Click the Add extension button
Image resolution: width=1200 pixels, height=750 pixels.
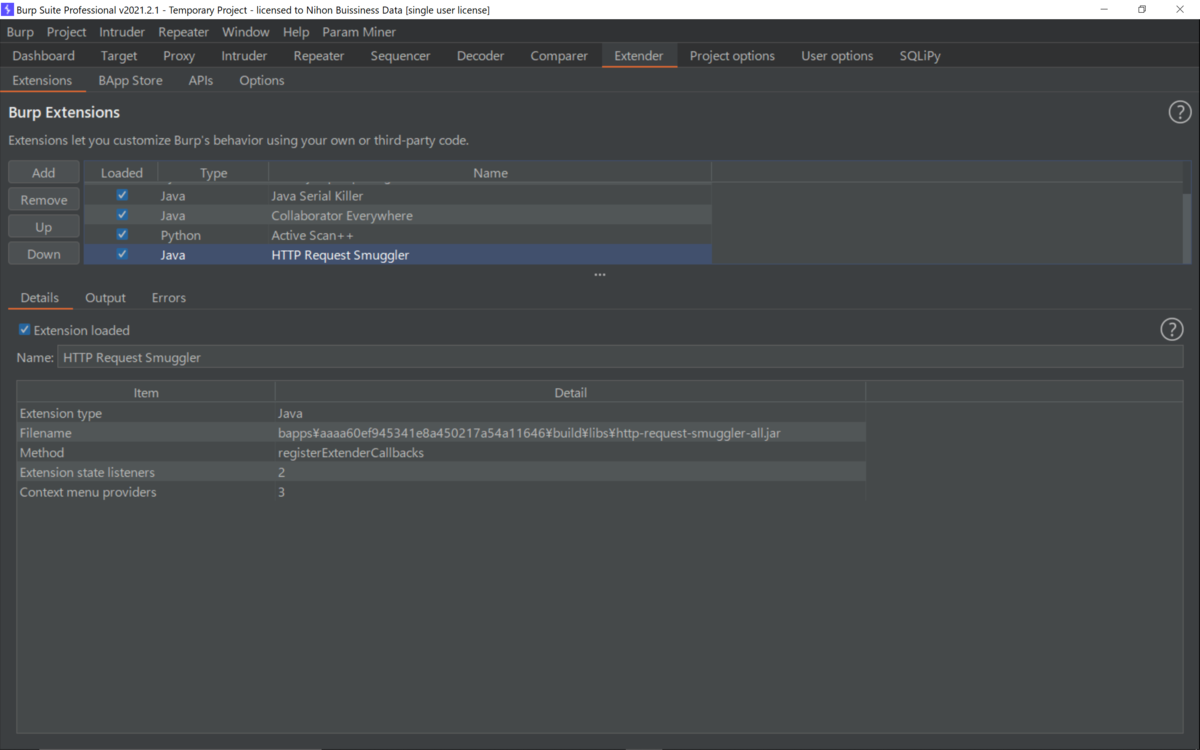pyautogui.click(x=44, y=173)
